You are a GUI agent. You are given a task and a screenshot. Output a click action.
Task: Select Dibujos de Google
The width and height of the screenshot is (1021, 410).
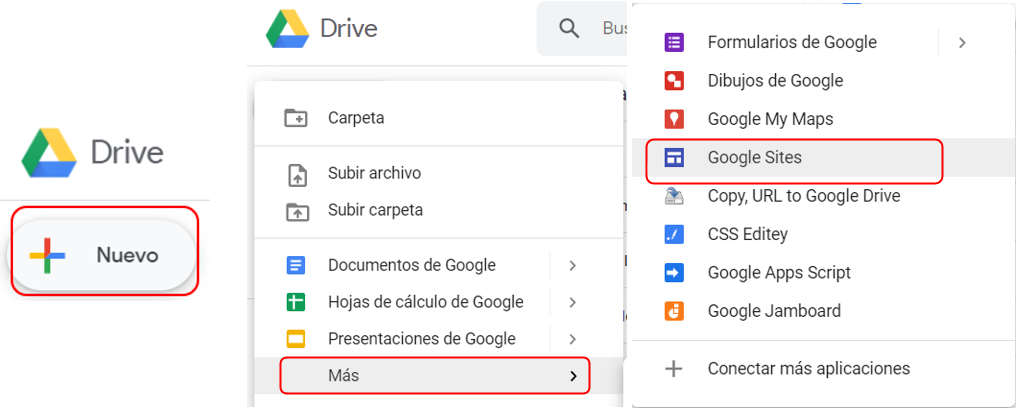[x=775, y=81]
